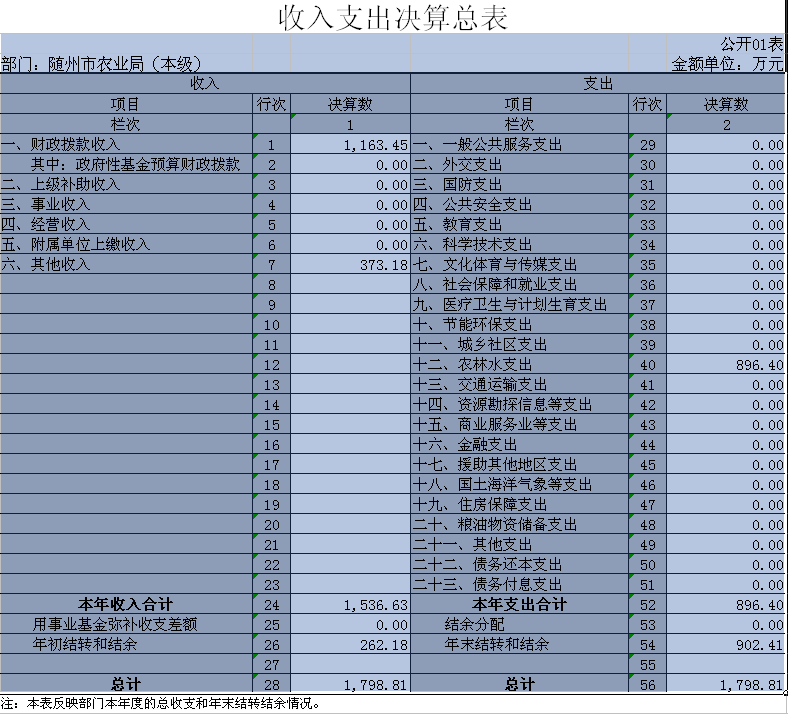Click the 年末结转和结余 label
Screen dimensions: 788x714
point(497,645)
